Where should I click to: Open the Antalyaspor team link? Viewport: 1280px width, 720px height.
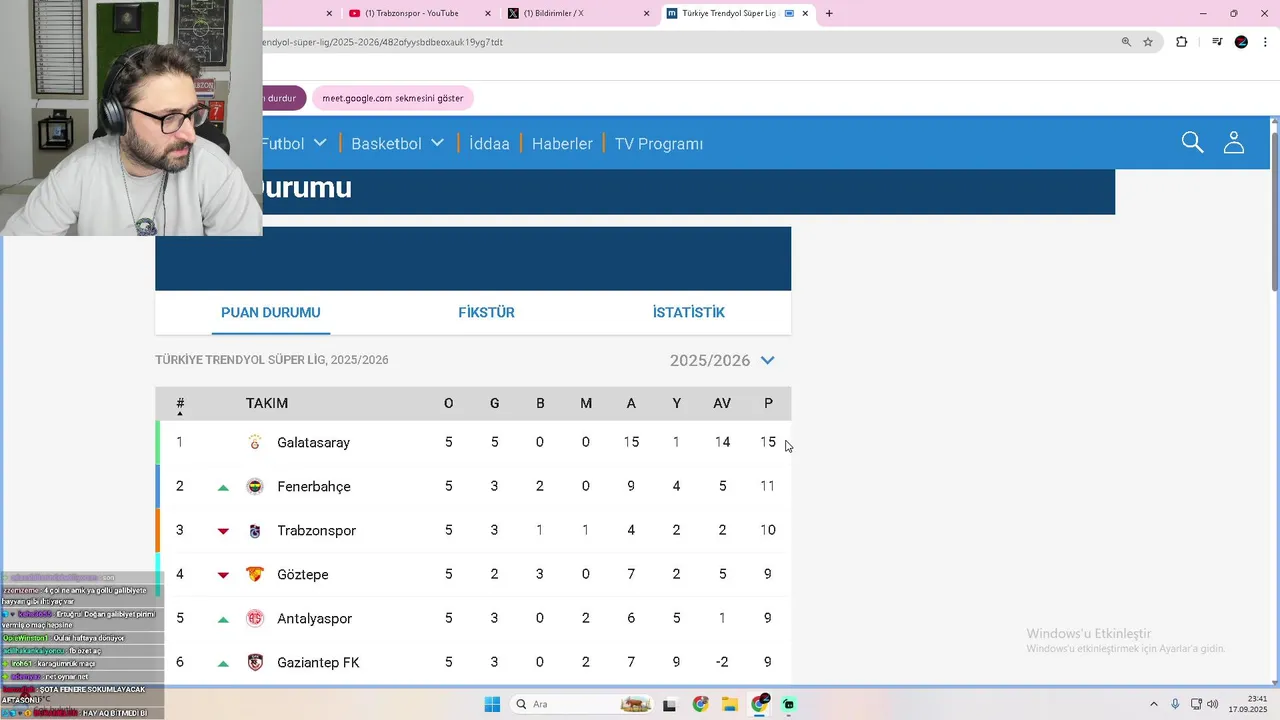pyautogui.click(x=314, y=618)
